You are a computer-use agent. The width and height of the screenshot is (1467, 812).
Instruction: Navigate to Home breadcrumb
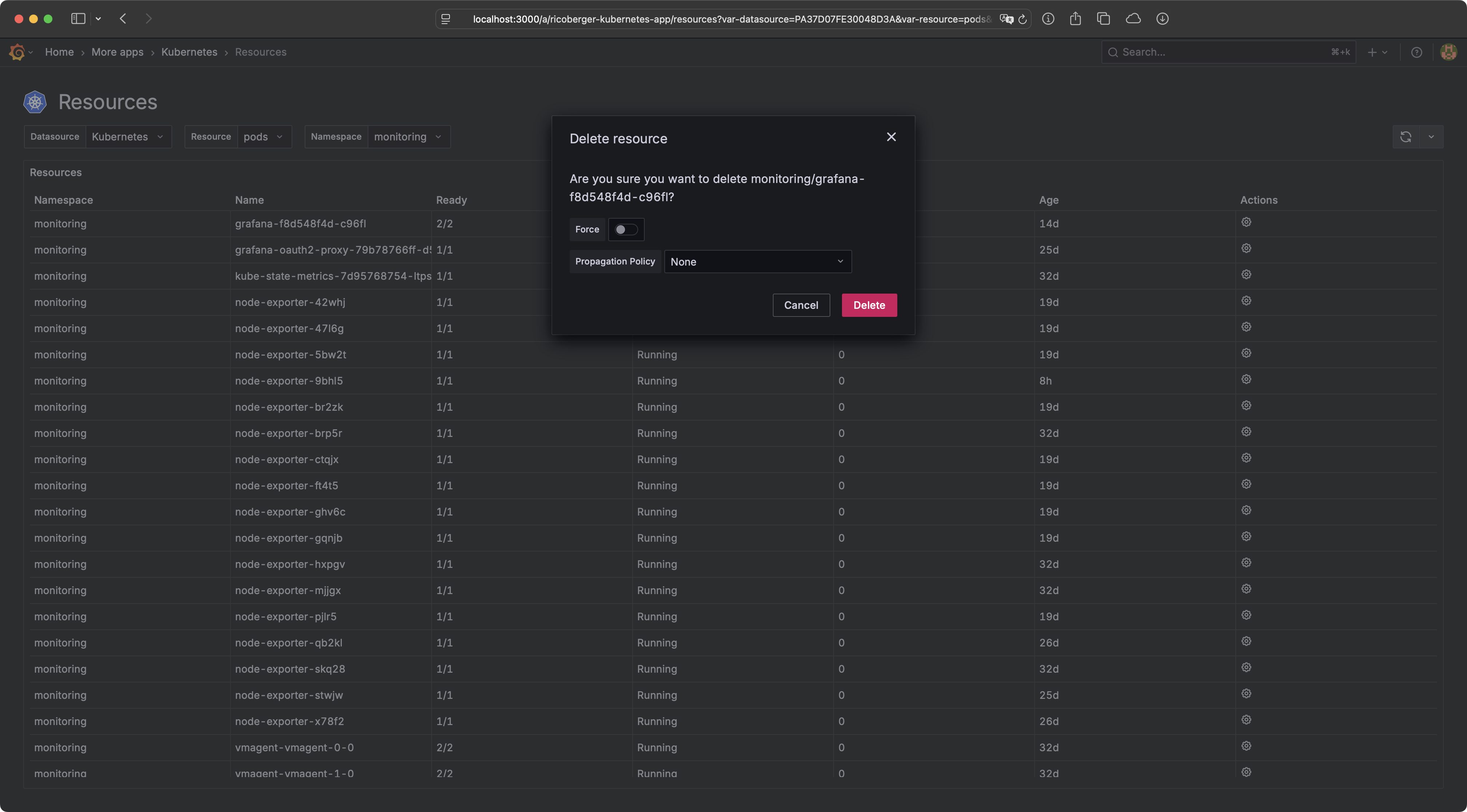[x=59, y=52]
